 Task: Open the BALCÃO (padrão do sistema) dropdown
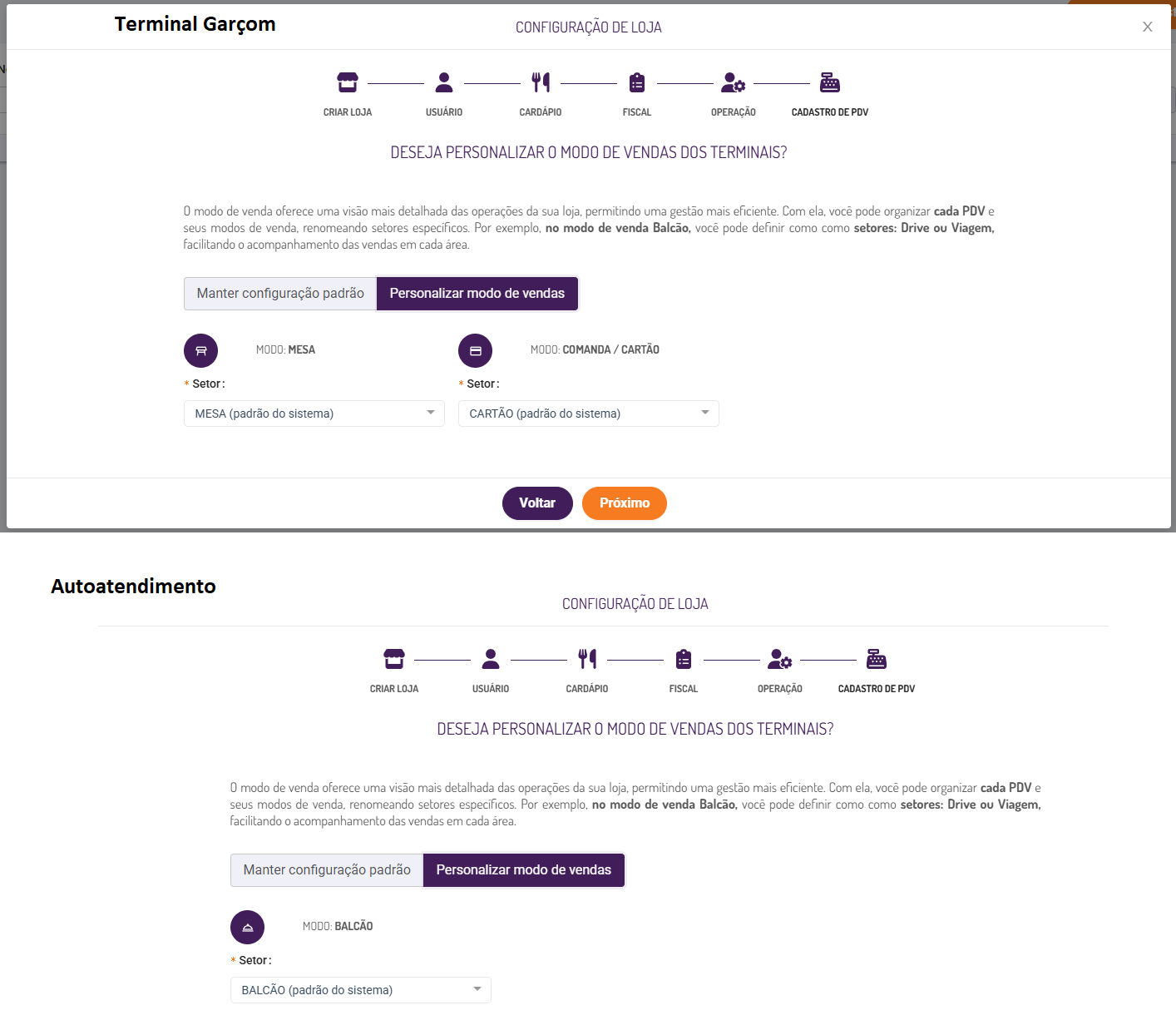[x=360, y=990]
